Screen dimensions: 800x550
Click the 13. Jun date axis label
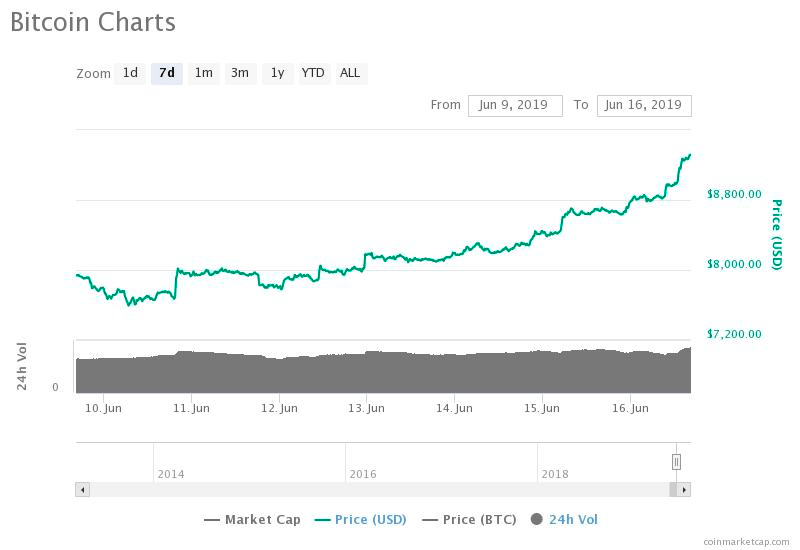(x=366, y=408)
